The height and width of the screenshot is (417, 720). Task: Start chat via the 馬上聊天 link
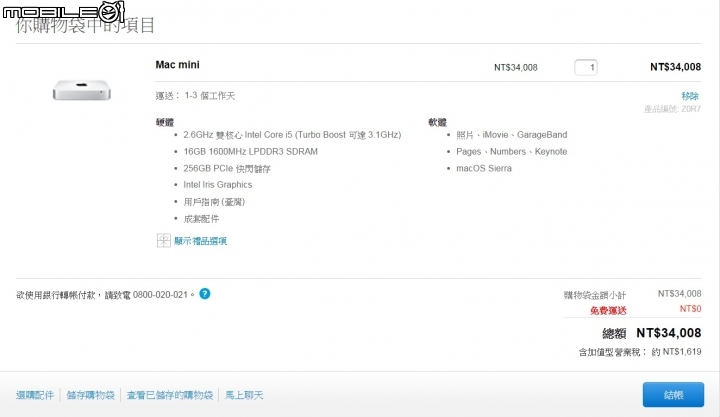pyautogui.click(x=244, y=395)
